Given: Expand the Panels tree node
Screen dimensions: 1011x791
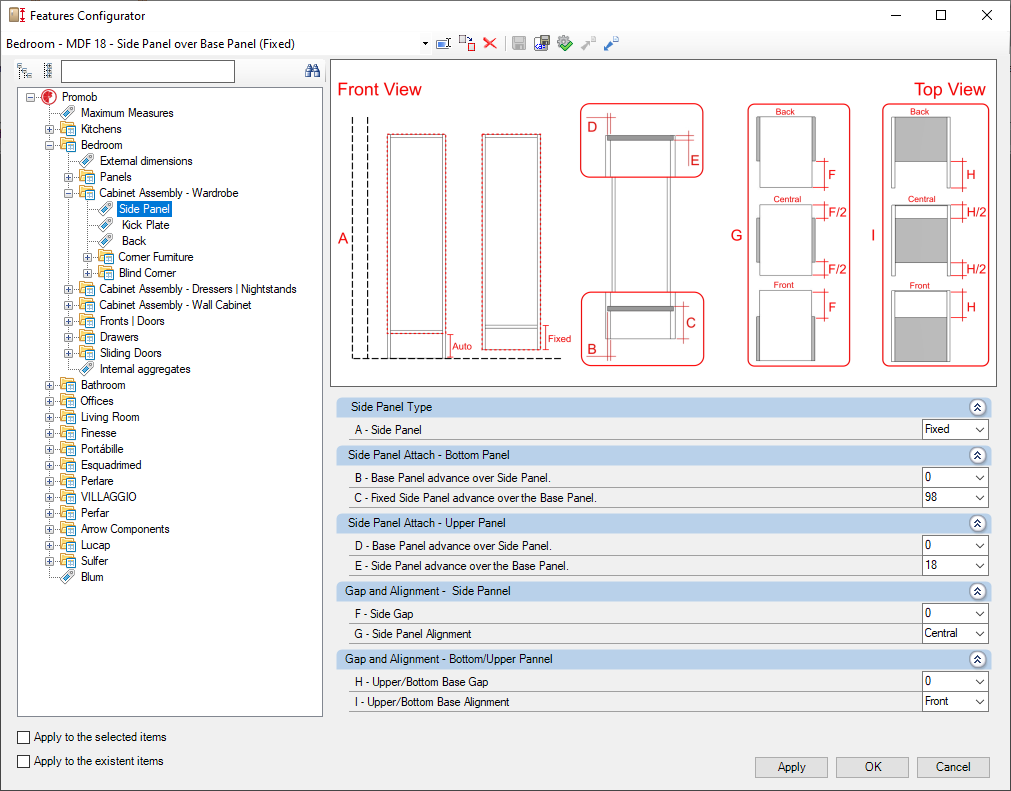Looking at the screenshot, I should (x=68, y=177).
